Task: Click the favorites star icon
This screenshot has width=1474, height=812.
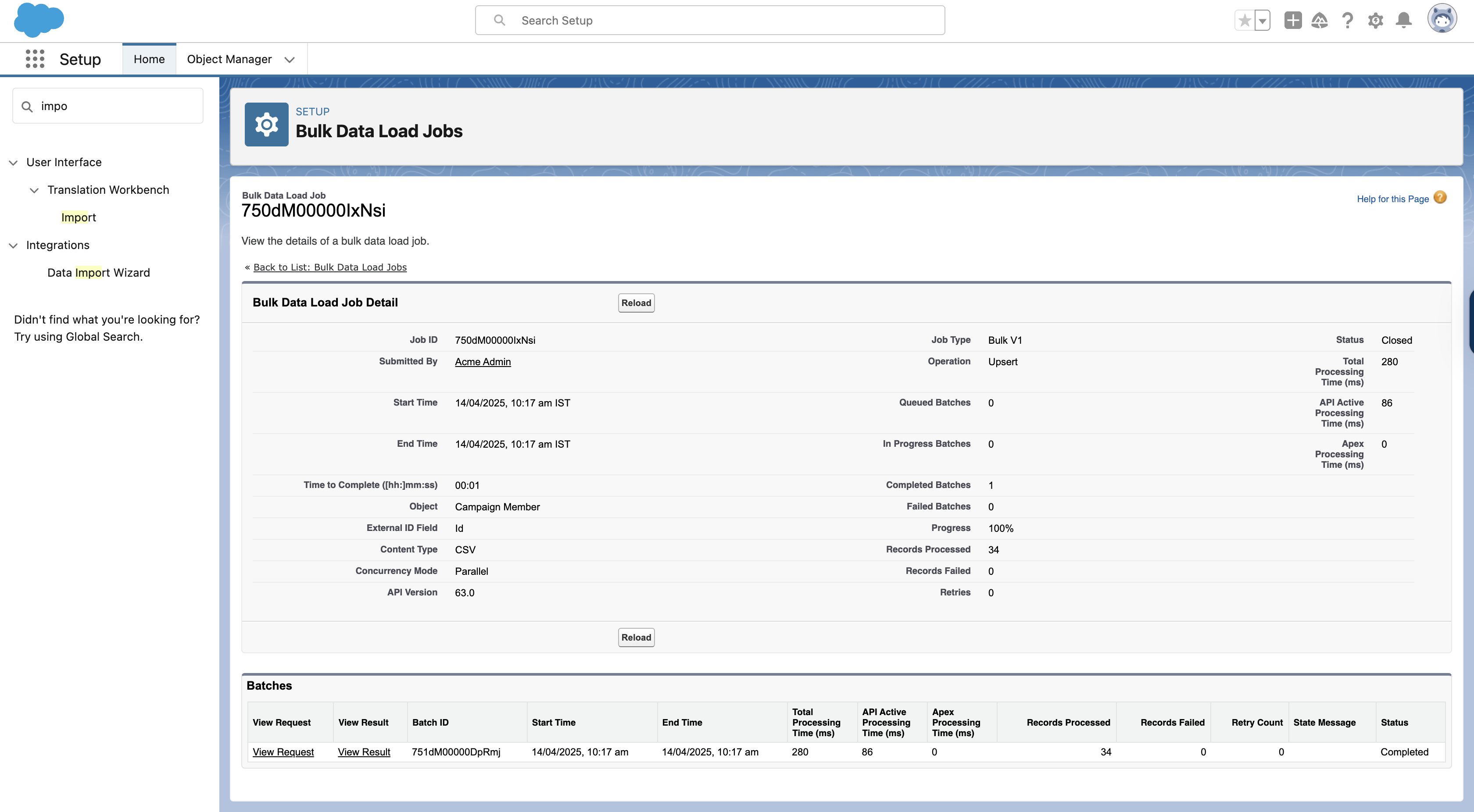Action: point(1244,21)
